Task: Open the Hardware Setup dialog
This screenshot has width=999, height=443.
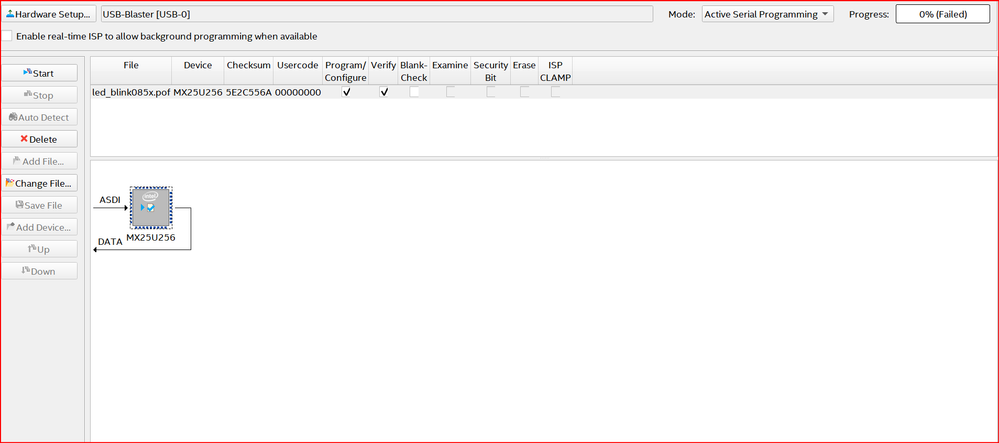Action: (x=49, y=14)
